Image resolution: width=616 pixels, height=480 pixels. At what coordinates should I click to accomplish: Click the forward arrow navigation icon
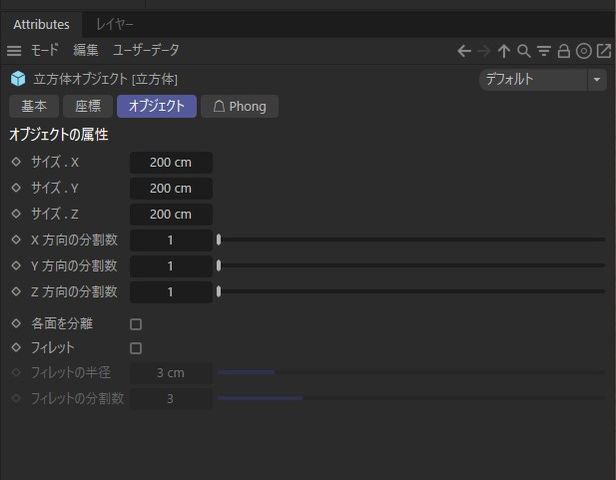pos(484,51)
